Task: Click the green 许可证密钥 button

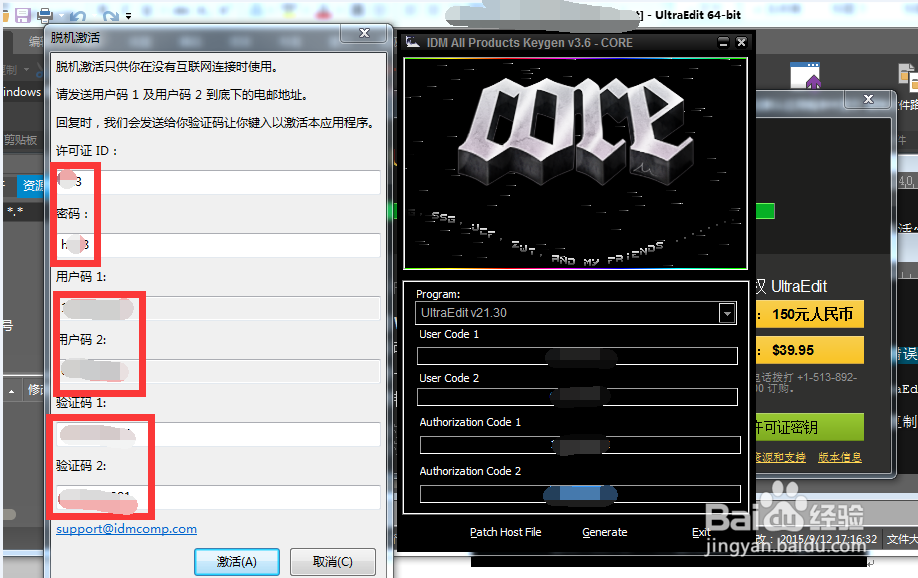Action: pos(810,427)
